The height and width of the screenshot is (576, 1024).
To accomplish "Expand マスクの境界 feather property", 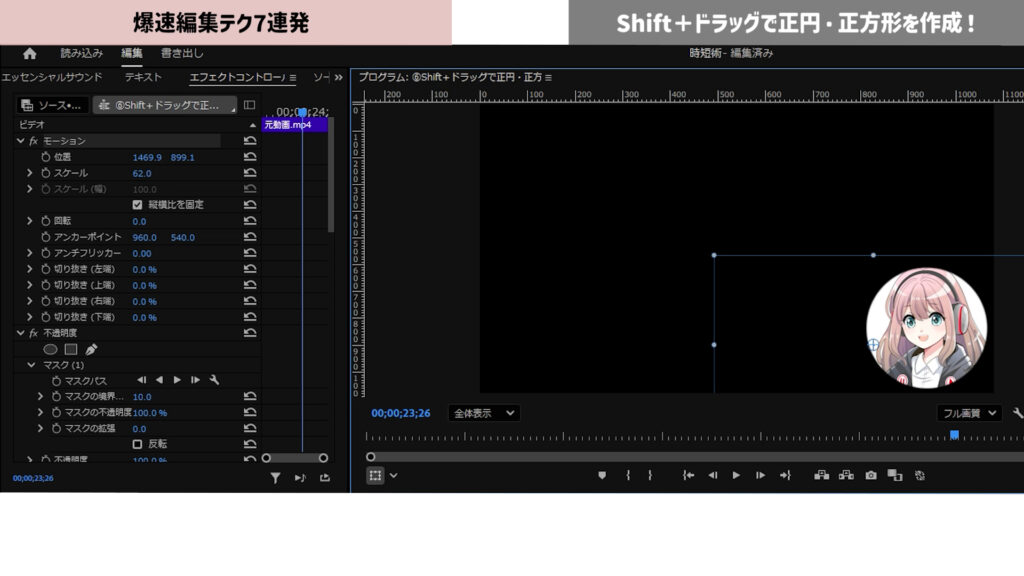I will [x=40, y=396].
